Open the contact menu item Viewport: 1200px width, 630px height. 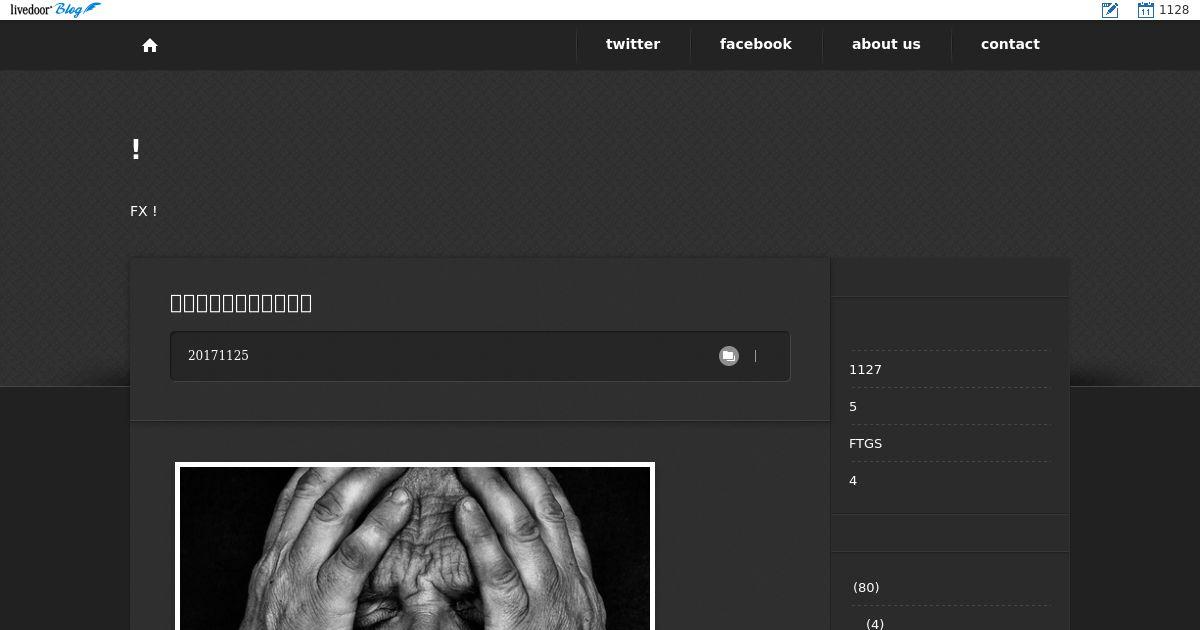click(x=1010, y=44)
